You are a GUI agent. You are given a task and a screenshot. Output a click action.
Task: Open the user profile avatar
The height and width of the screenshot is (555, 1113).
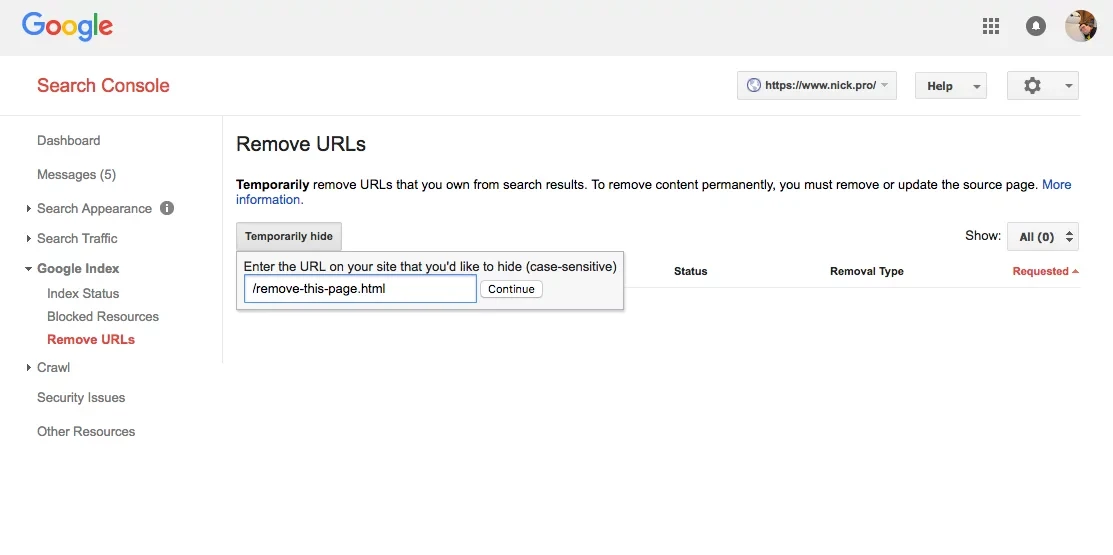(1080, 27)
